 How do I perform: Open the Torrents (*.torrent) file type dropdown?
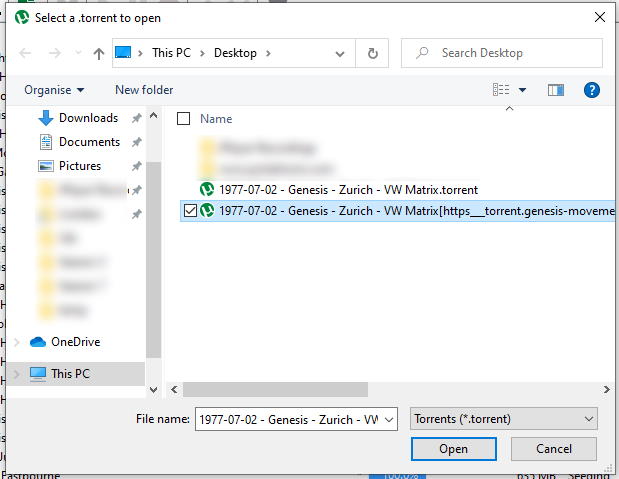[x=504, y=419]
